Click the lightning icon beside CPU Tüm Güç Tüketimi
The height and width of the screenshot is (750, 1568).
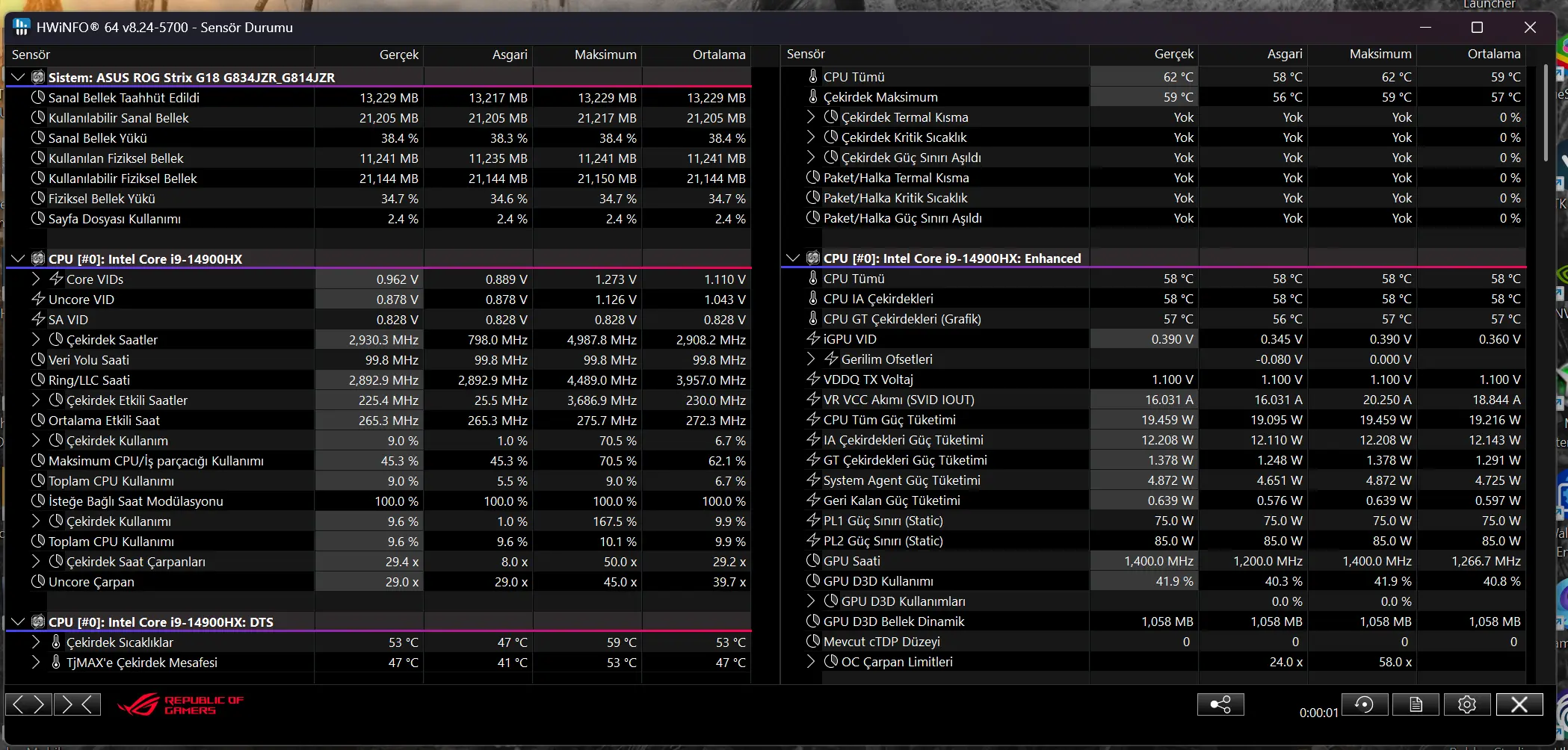tap(813, 420)
